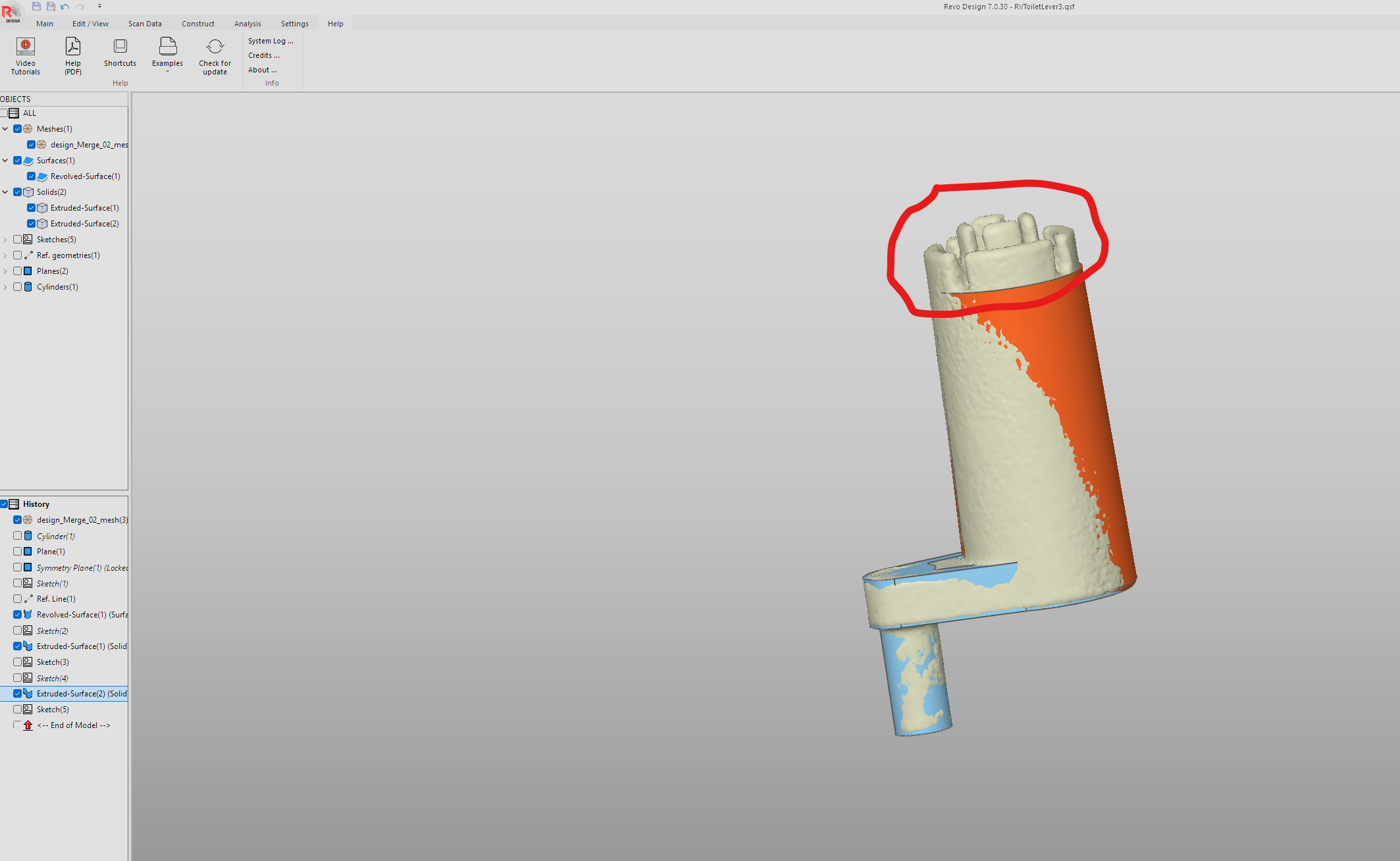Click the Revo Design application logo
This screenshot has width=1400, height=861.
(12, 13)
